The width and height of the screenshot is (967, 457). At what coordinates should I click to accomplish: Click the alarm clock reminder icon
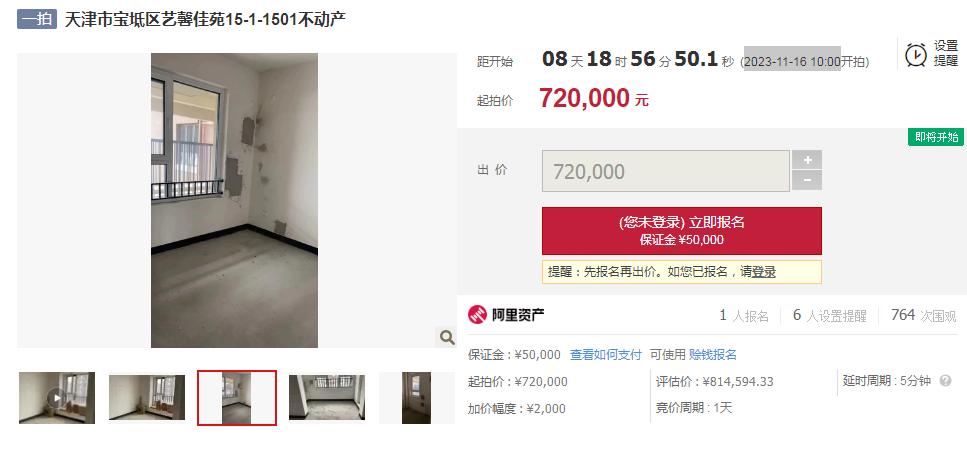click(x=916, y=54)
